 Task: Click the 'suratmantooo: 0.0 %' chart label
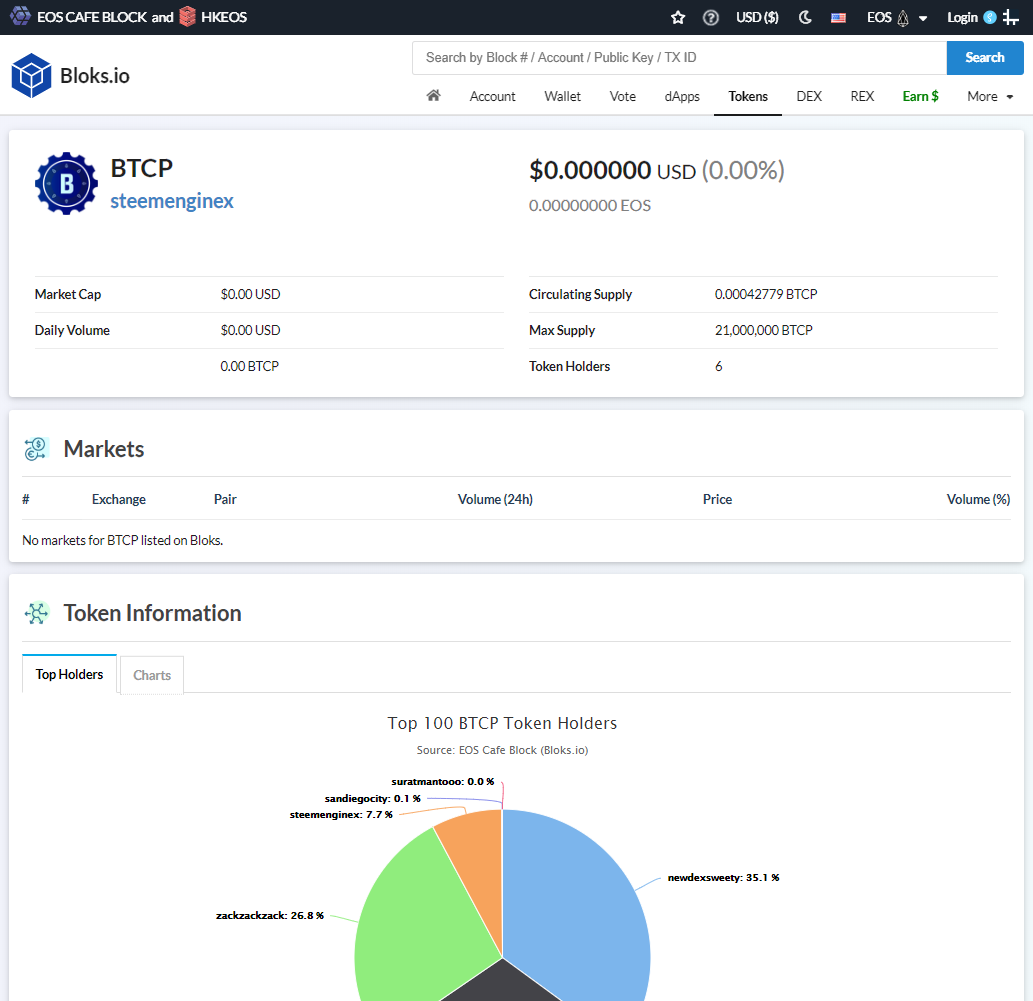(442, 782)
